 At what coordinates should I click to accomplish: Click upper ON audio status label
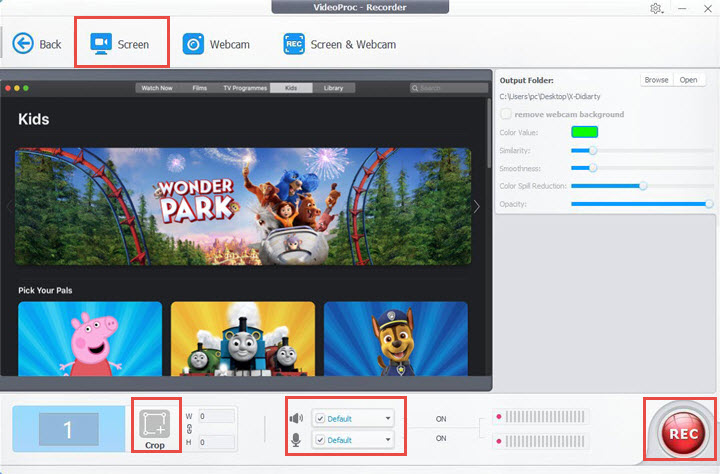[441, 419]
